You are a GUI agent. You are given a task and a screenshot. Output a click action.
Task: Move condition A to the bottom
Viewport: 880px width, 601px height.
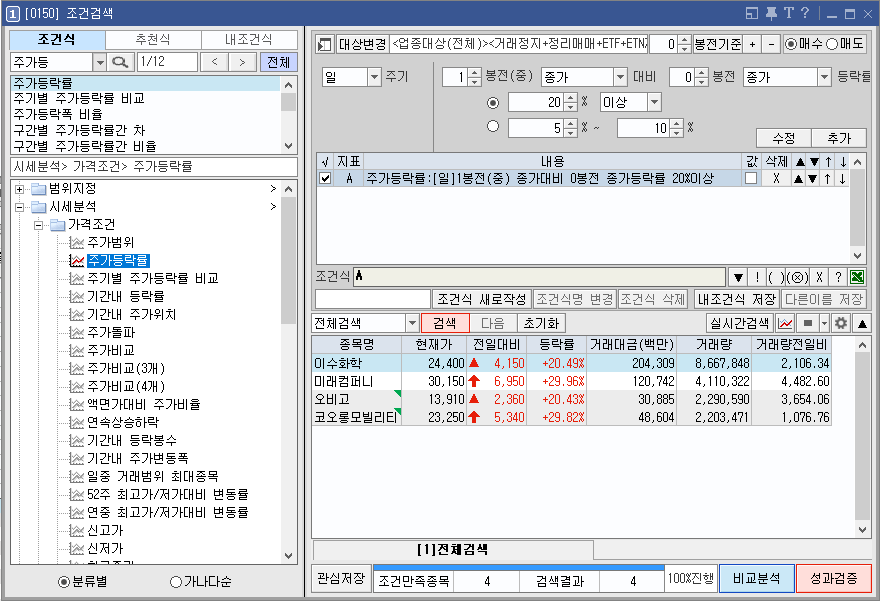[842, 179]
